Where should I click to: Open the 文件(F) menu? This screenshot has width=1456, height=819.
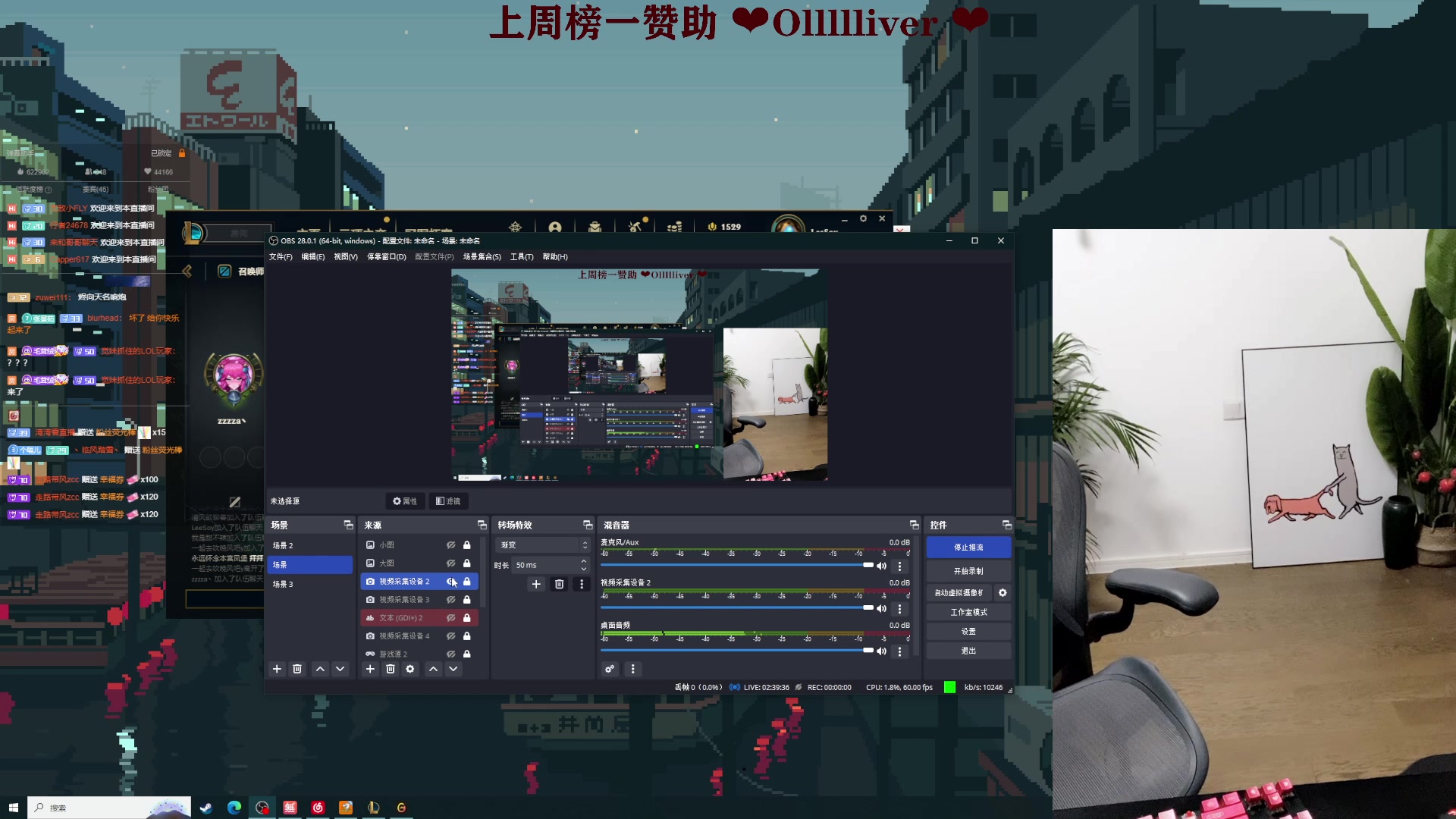pyautogui.click(x=281, y=257)
